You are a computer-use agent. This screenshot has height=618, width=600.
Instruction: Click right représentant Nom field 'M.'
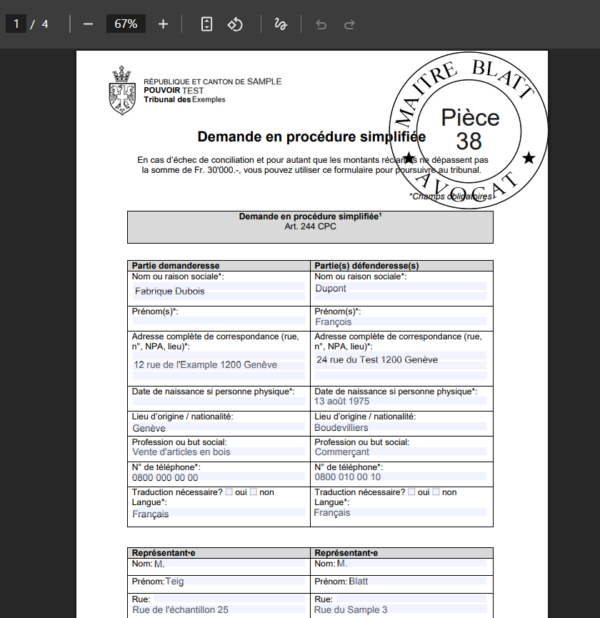pos(412,564)
